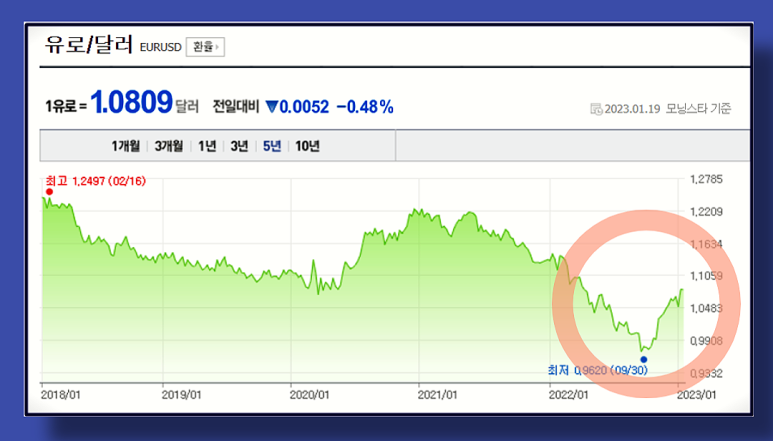Screen dimensions: 773x441
Task: Click the 유로/달러 title
Action: (89, 44)
